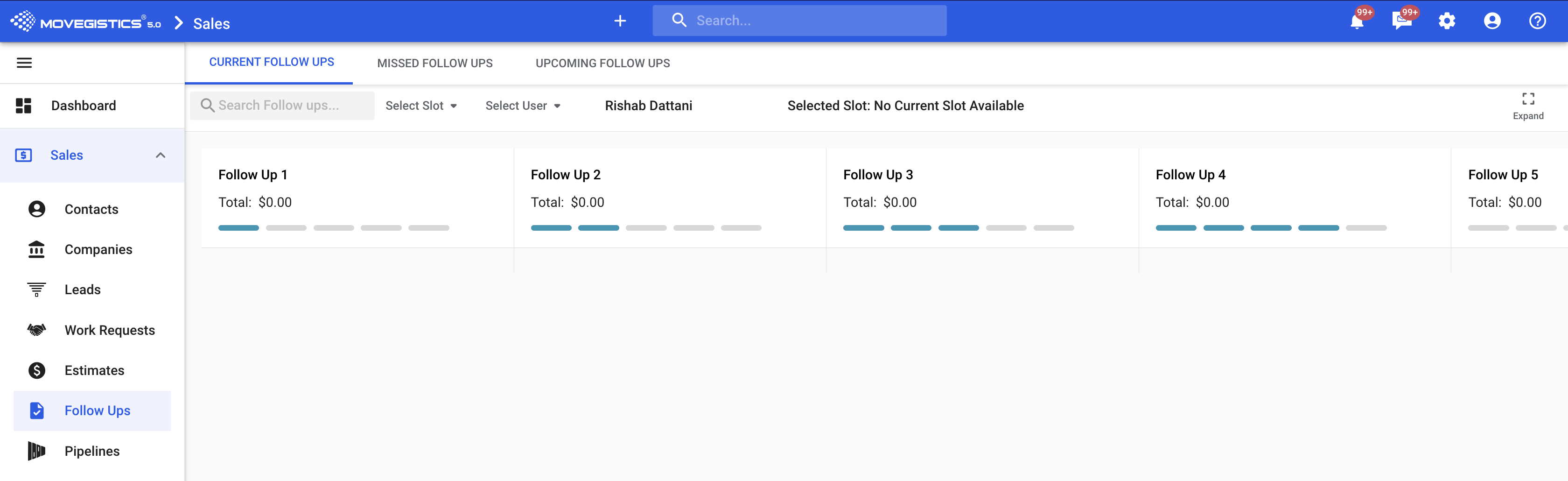The width and height of the screenshot is (1568, 481).
Task: Toggle the hamburger sidebar menu
Action: [24, 63]
